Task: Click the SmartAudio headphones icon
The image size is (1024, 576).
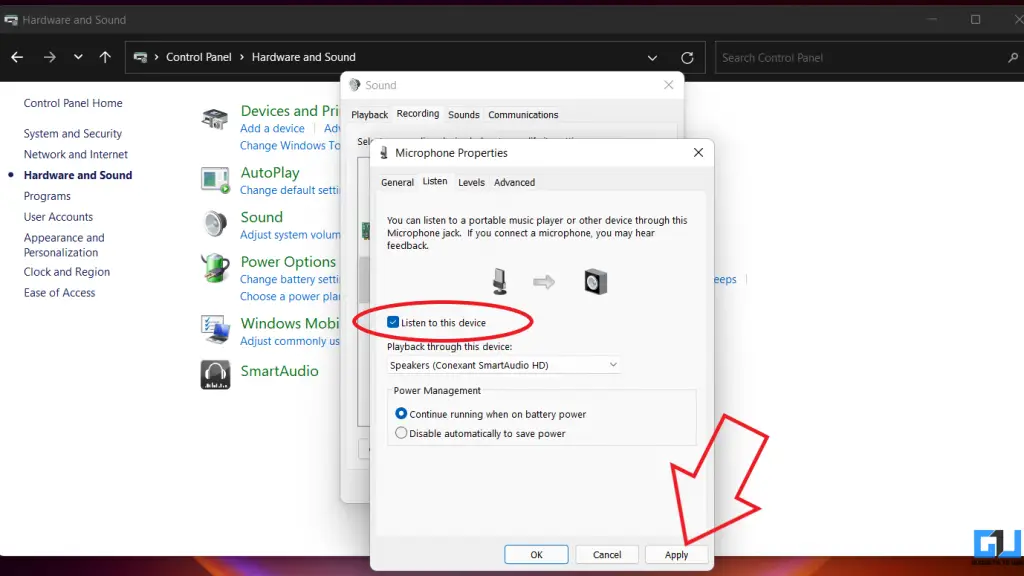Action: 214,375
